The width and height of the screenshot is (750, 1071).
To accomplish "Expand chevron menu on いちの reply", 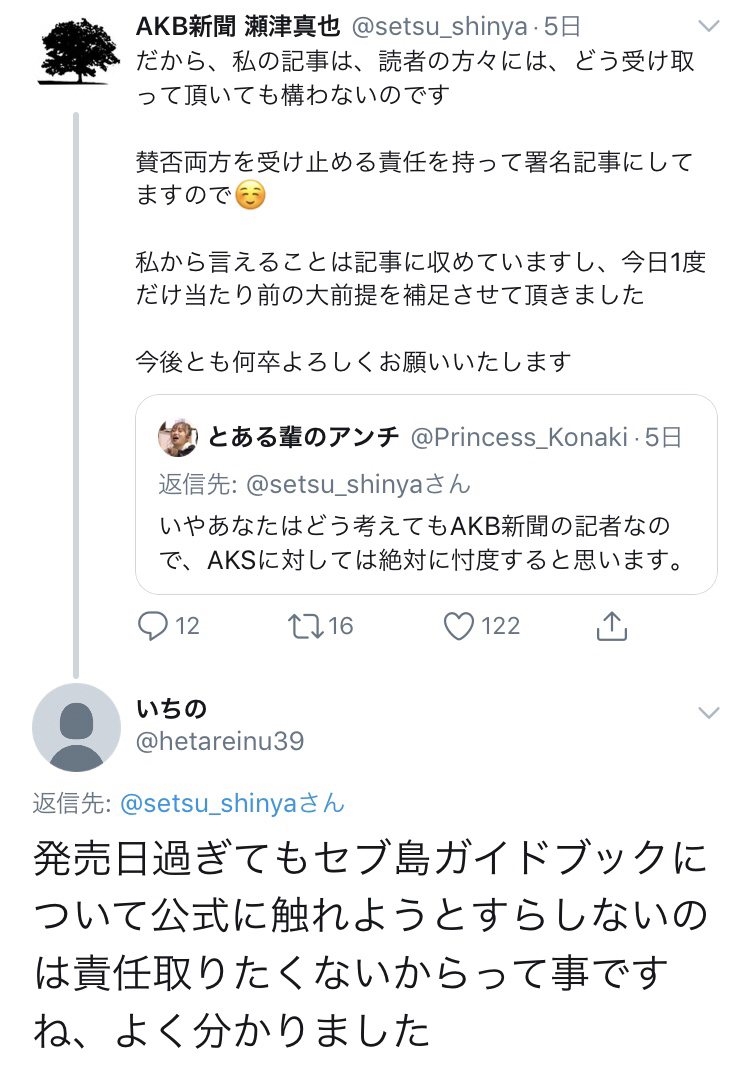I will 708,712.
